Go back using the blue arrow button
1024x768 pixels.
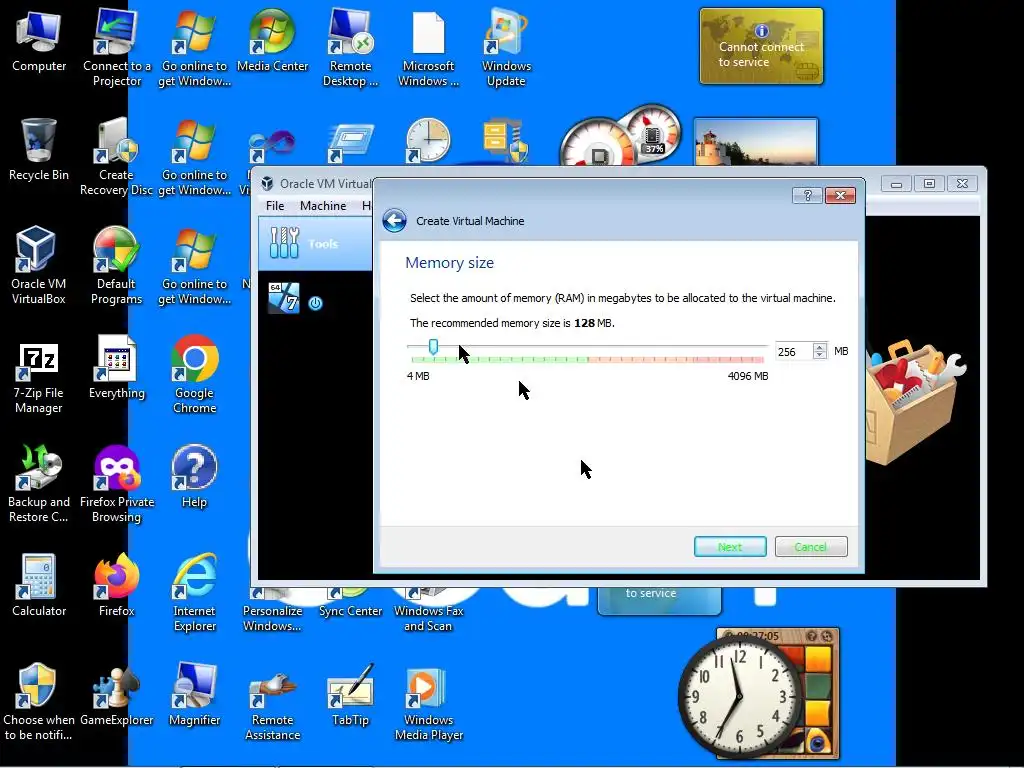click(x=394, y=221)
